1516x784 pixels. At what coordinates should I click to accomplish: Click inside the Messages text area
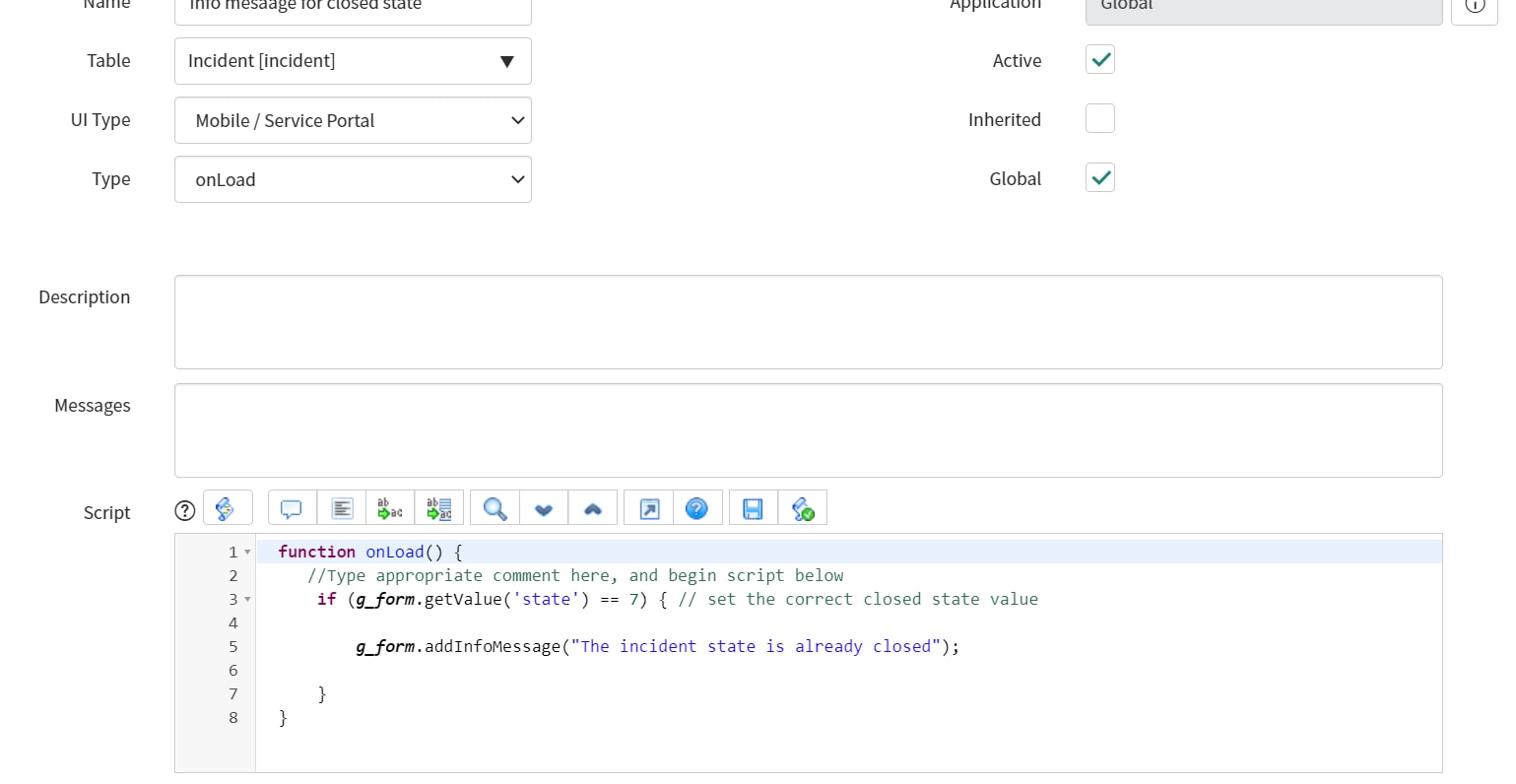click(x=809, y=430)
